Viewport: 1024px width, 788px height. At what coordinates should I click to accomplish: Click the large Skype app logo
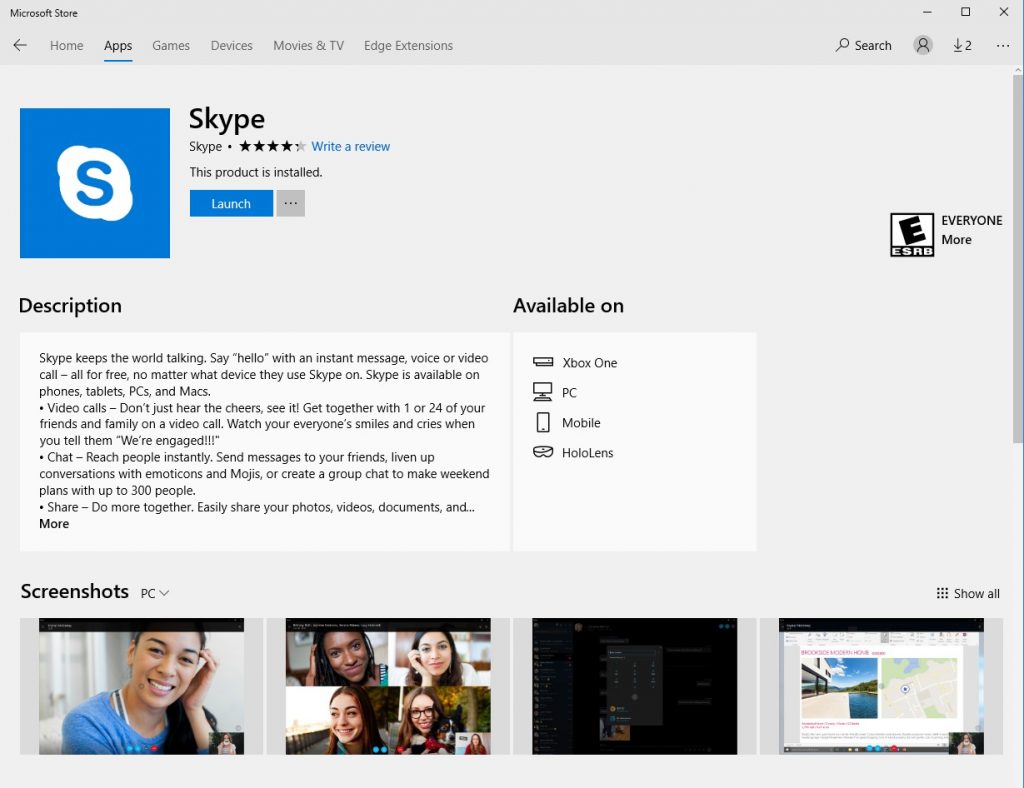click(x=95, y=183)
